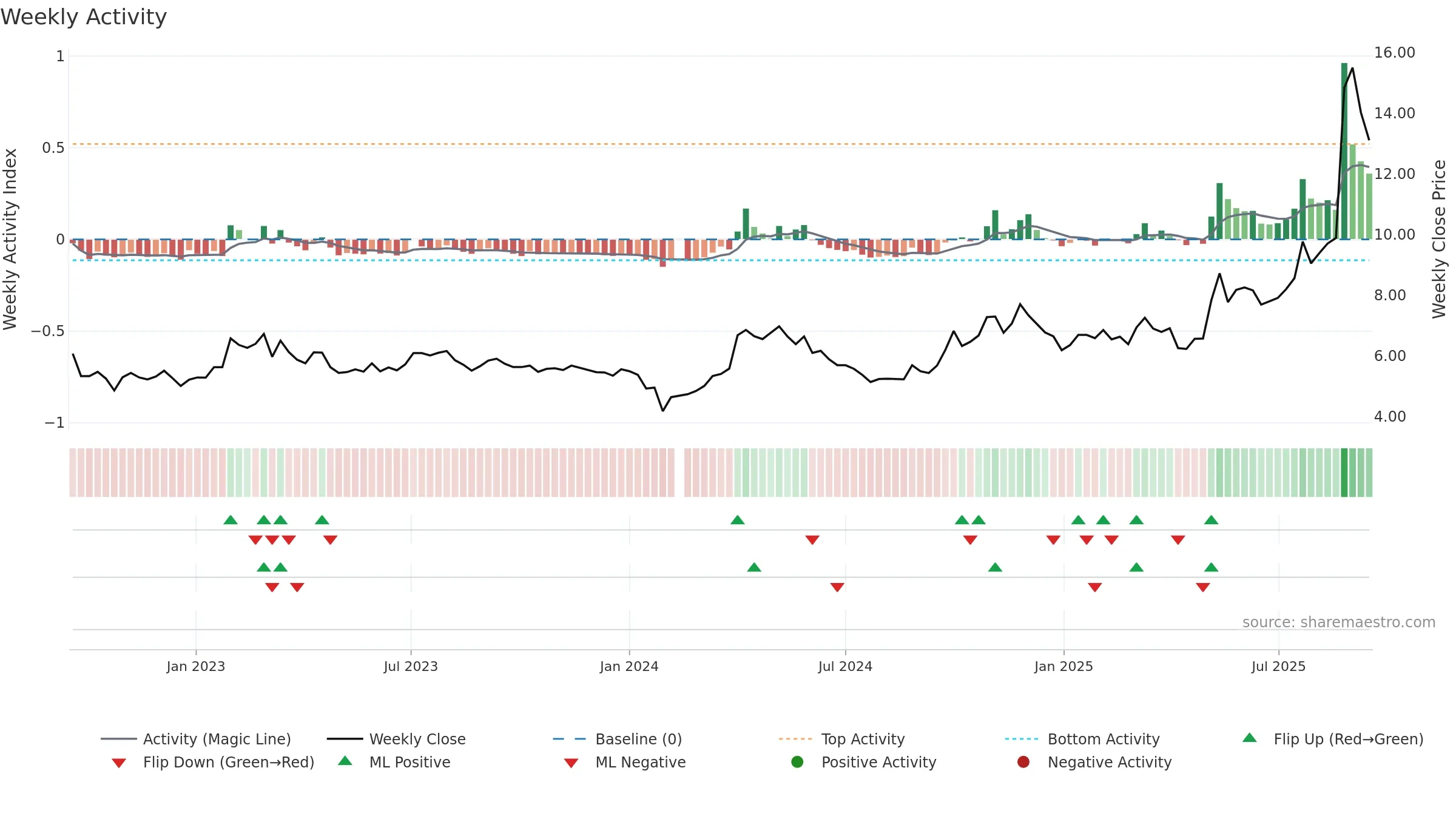Image resolution: width=1456 pixels, height=819 pixels.
Task: Click the first Flip Up marker in early 2023
Action: [231, 520]
